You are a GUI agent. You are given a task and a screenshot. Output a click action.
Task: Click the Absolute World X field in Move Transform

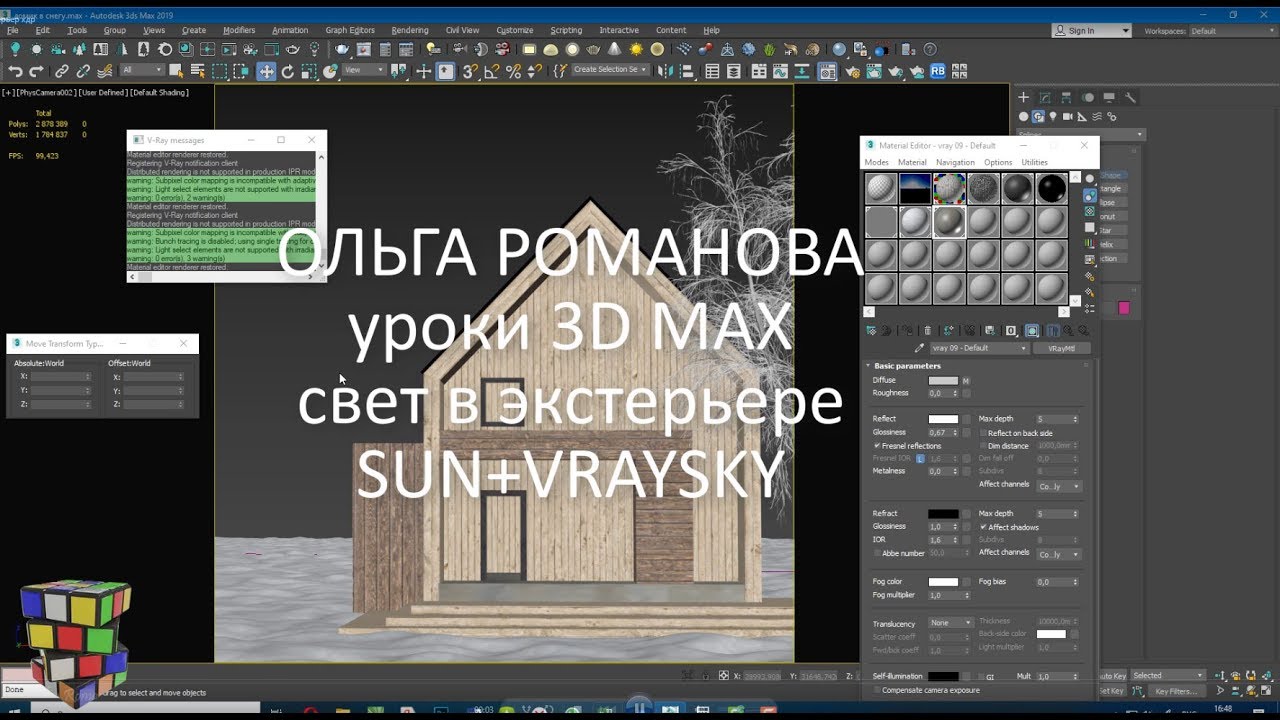[61, 377]
